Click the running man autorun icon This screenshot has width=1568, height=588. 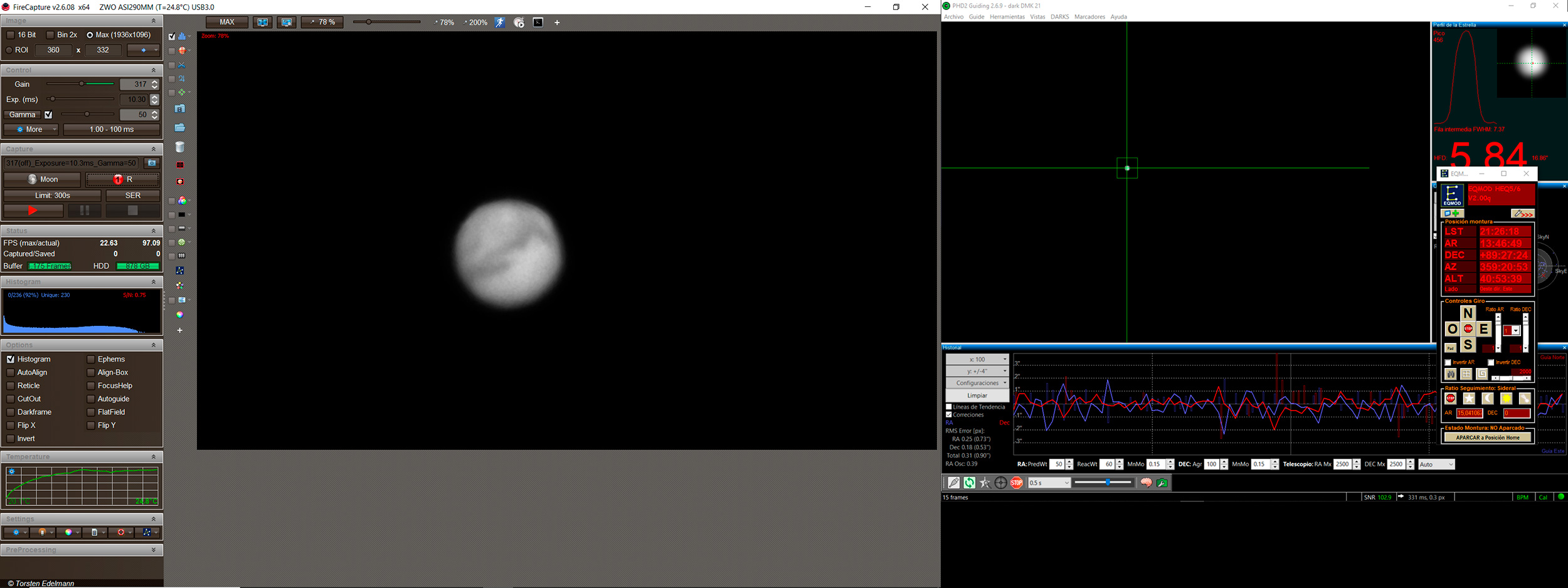(x=500, y=23)
